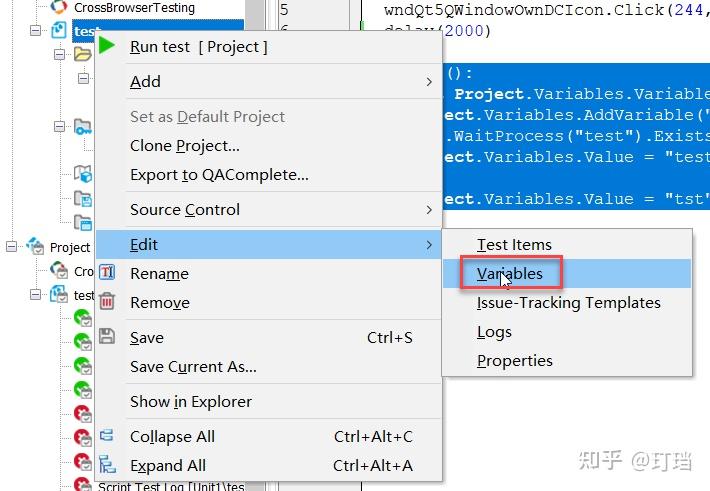This screenshot has height=491, width=710.
Task: Collapse the Project logs tree node
Action: tap(13, 247)
